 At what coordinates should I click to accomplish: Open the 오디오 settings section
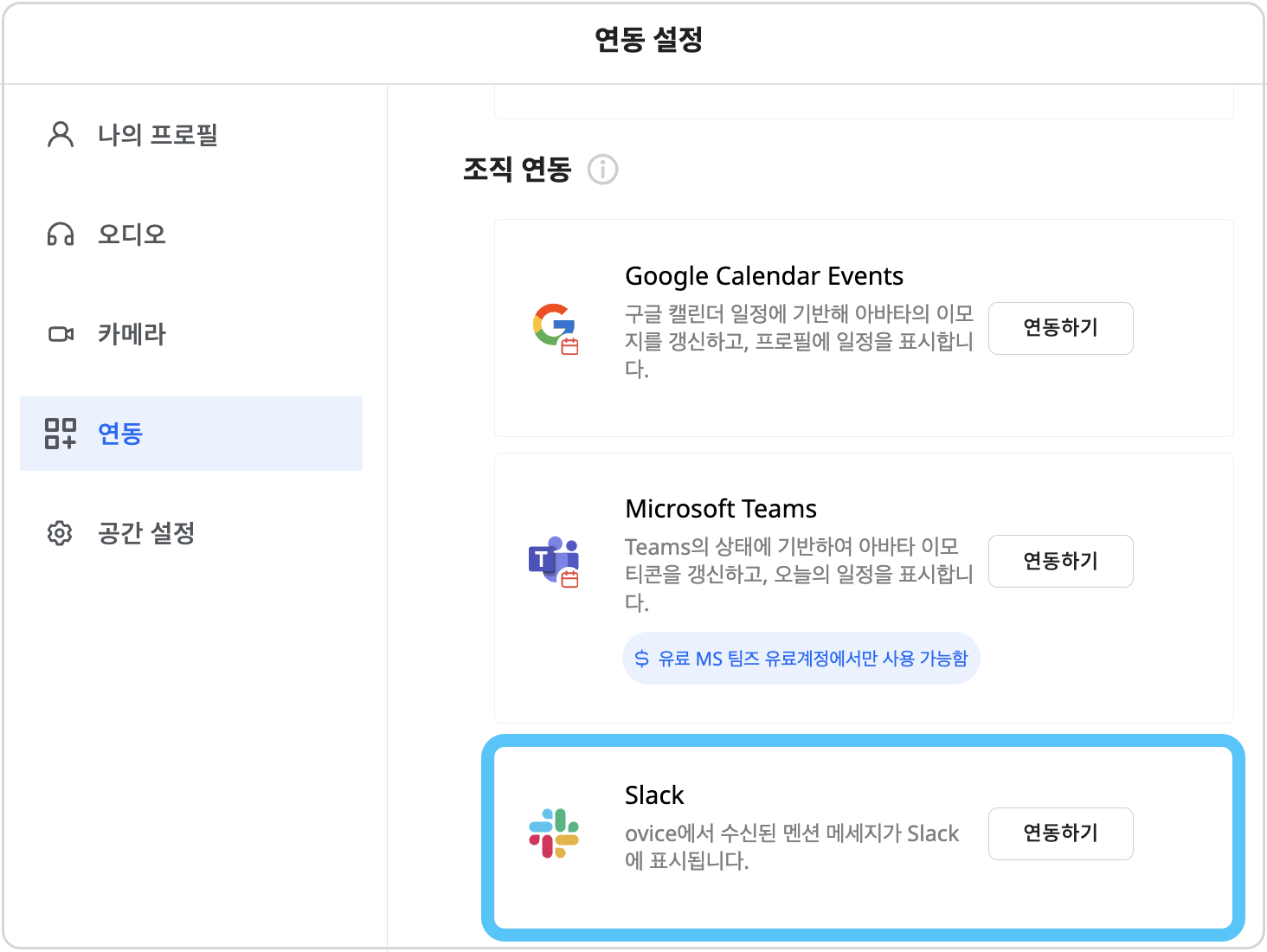point(132,234)
